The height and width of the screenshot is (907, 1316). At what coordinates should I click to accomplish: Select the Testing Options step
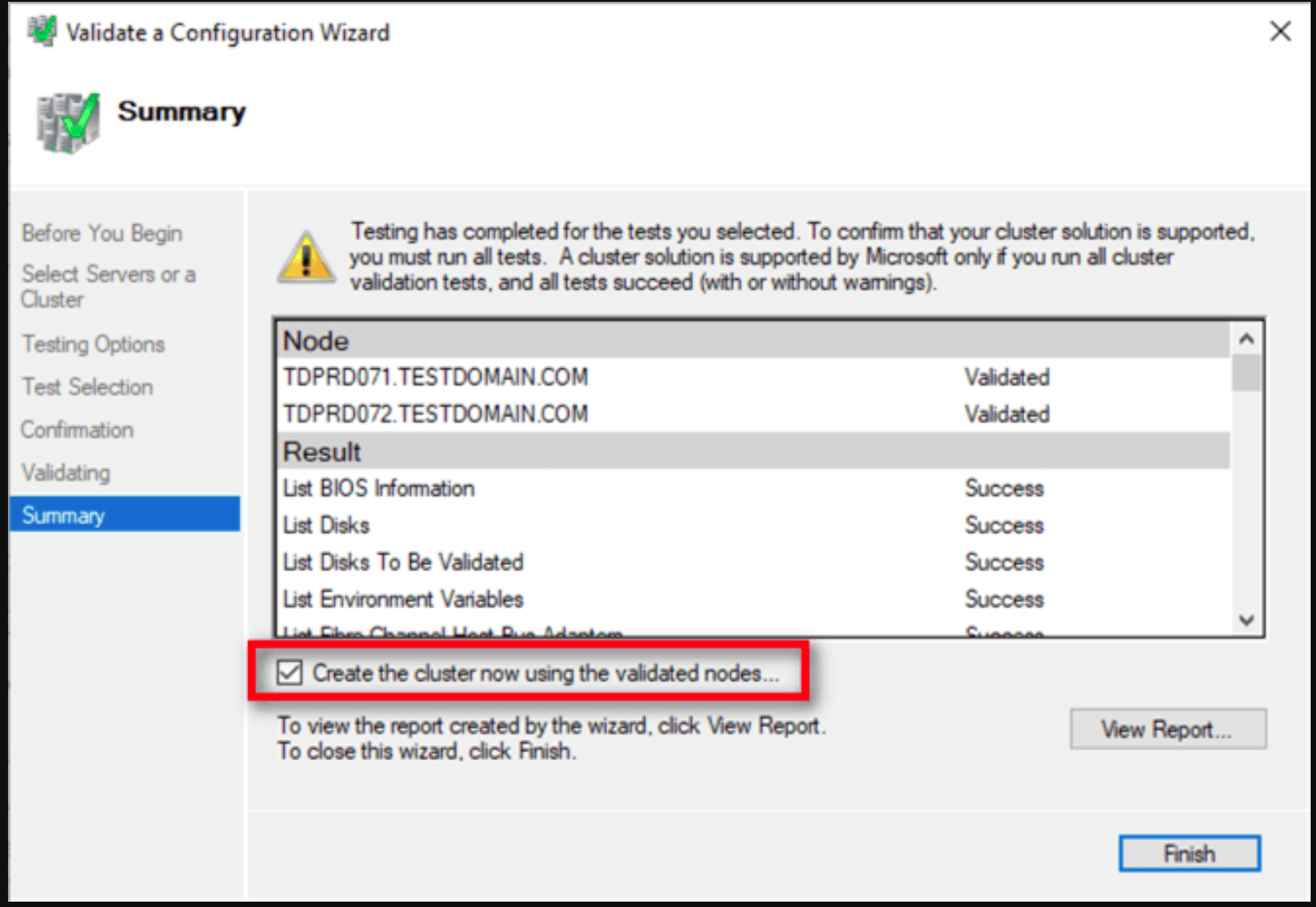[93, 344]
